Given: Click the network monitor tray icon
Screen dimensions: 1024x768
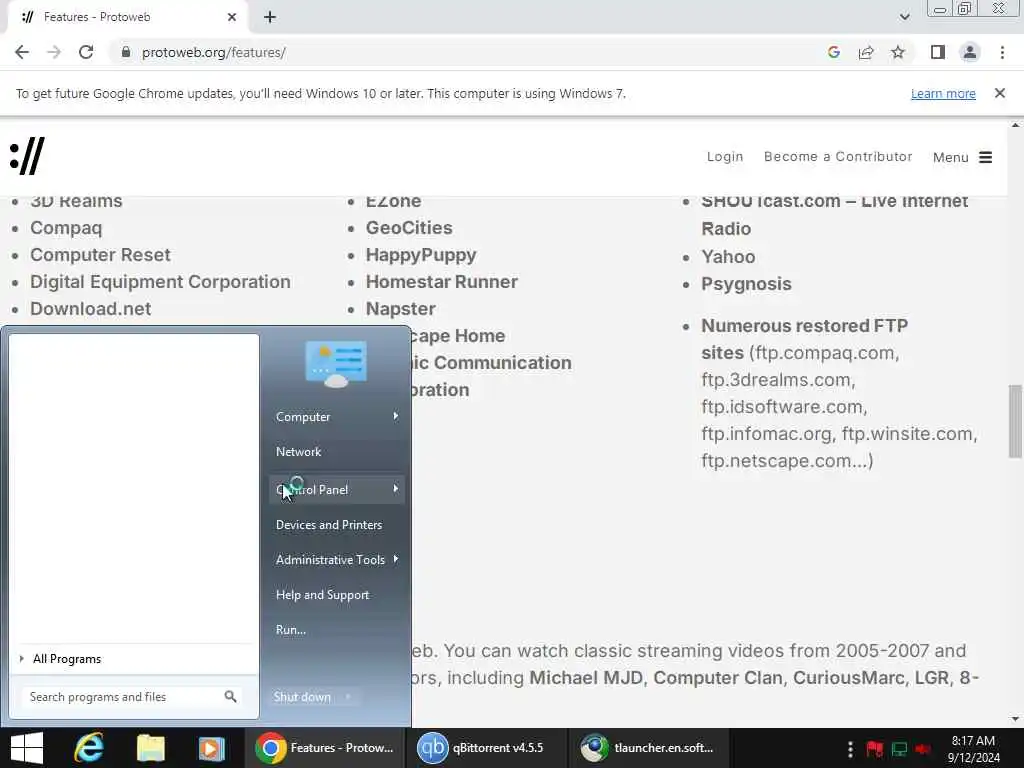Looking at the screenshot, I should 899,749.
